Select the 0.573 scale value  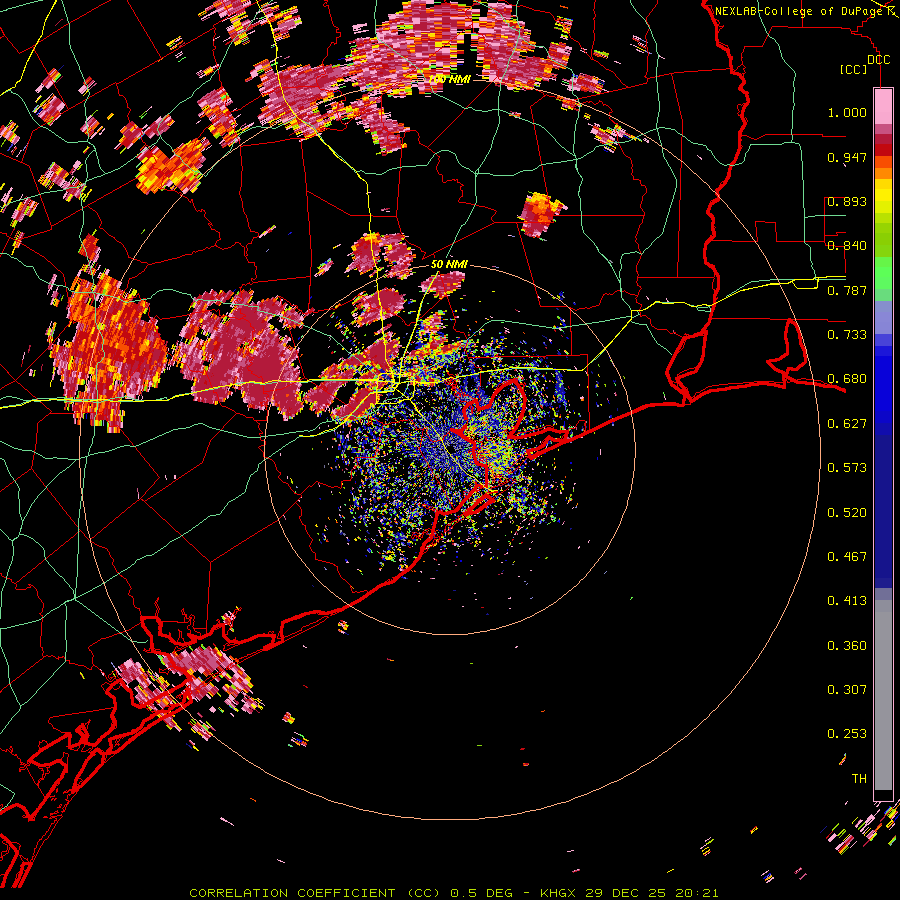(847, 468)
